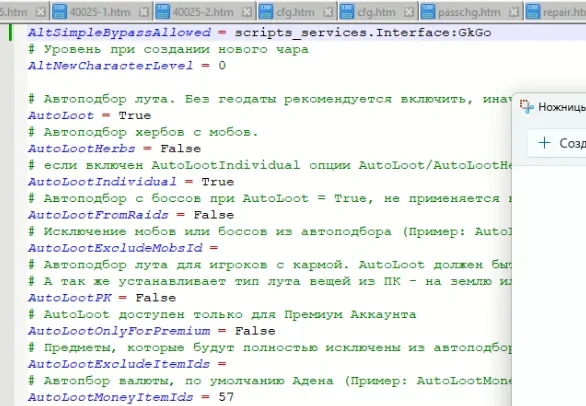Image resolution: width=586 pixels, height=406 pixels.
Task: Click the save-state icon on 40025-1.htm tab
Action: 59,12
